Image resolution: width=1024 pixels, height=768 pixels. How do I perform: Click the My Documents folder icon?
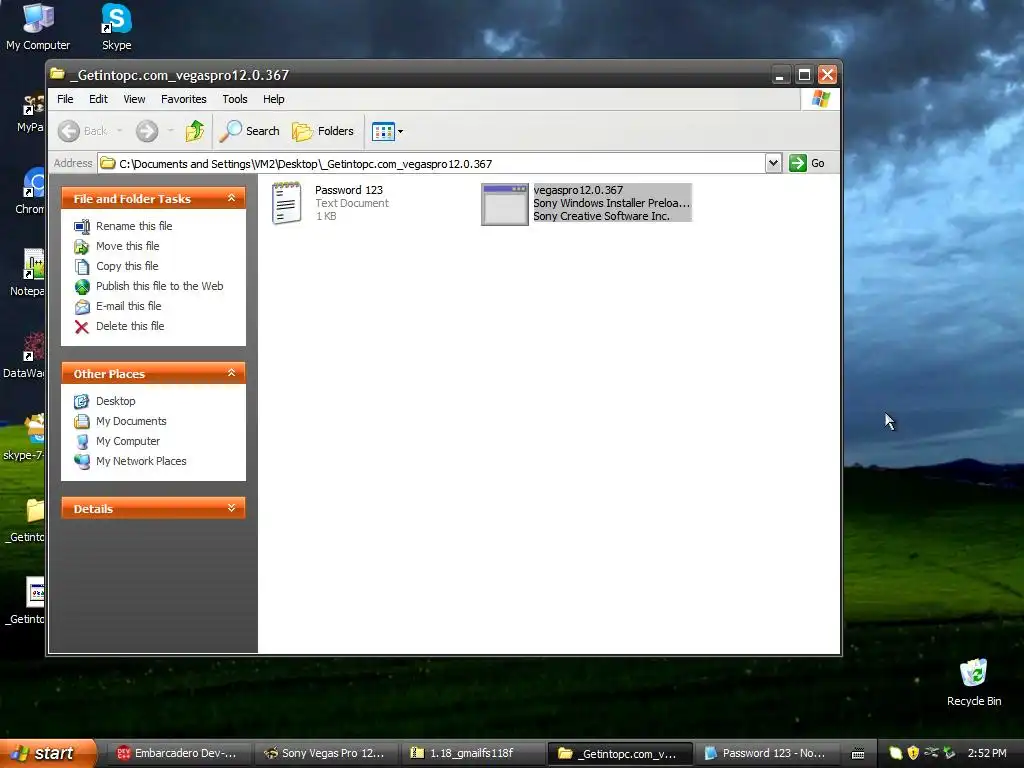click(82, 422)
